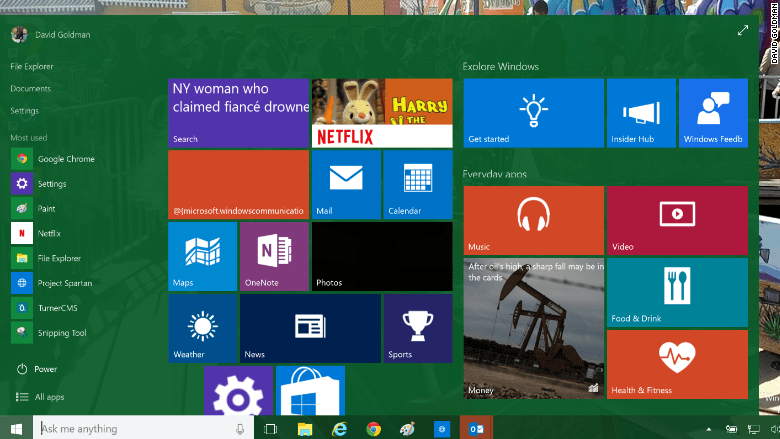Open the Store shopping bag tile
Image resolution: width=780 pixels, height=439 pixels.
(310, 390)
